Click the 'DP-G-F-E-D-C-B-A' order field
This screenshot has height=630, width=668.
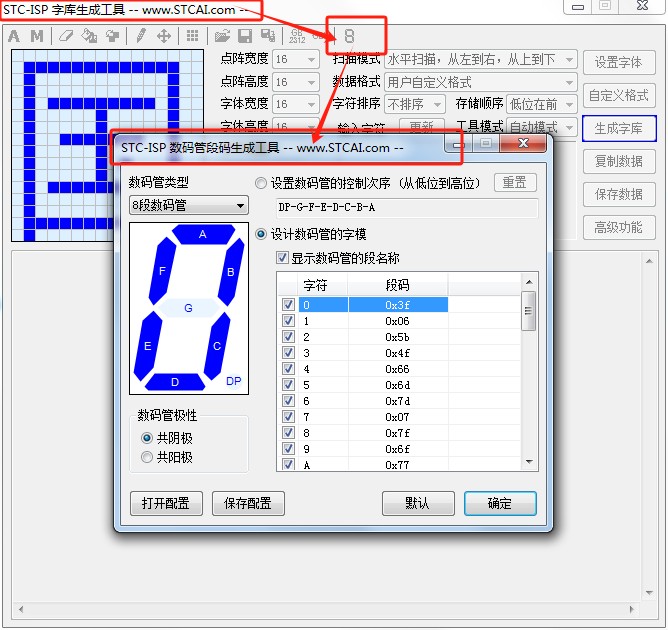click(407, 207)
